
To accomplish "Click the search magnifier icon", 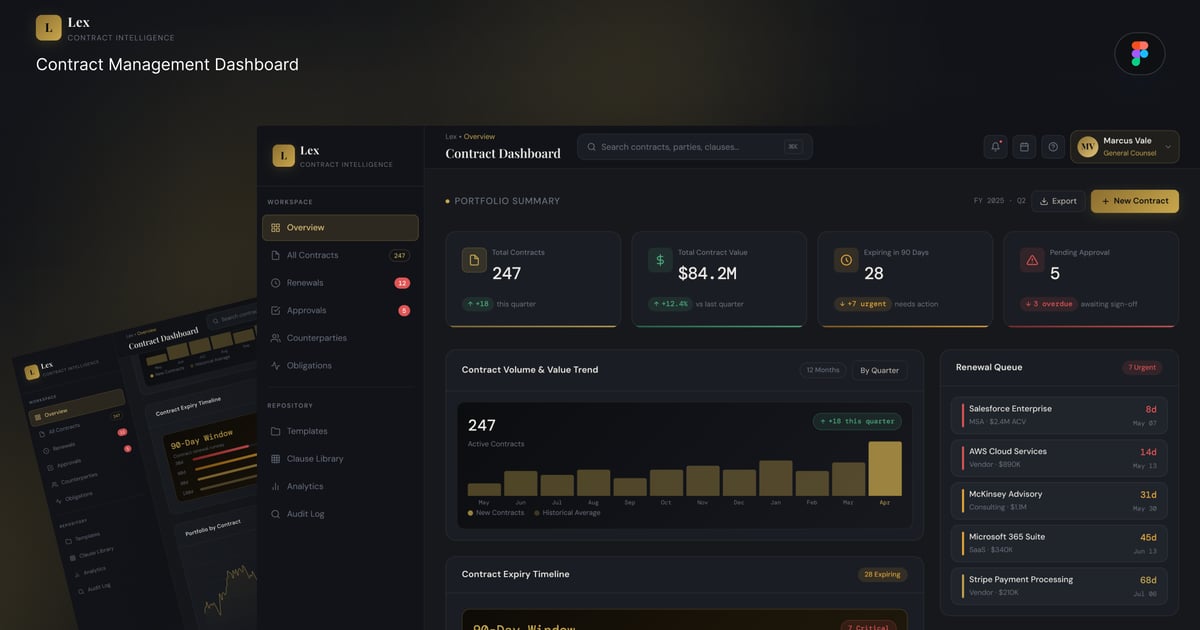I will 592,147.
